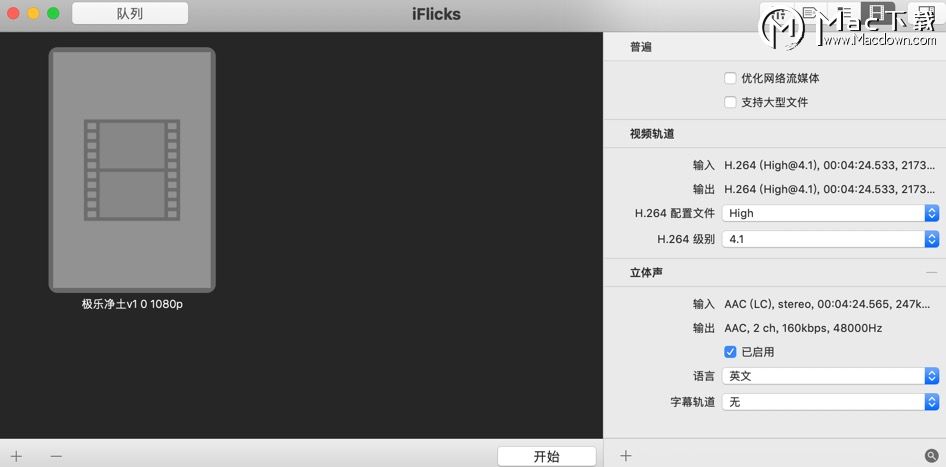946x467 pixels.
Task: Click the video 输出 H.264 info text
Action: tap(830, 189)
